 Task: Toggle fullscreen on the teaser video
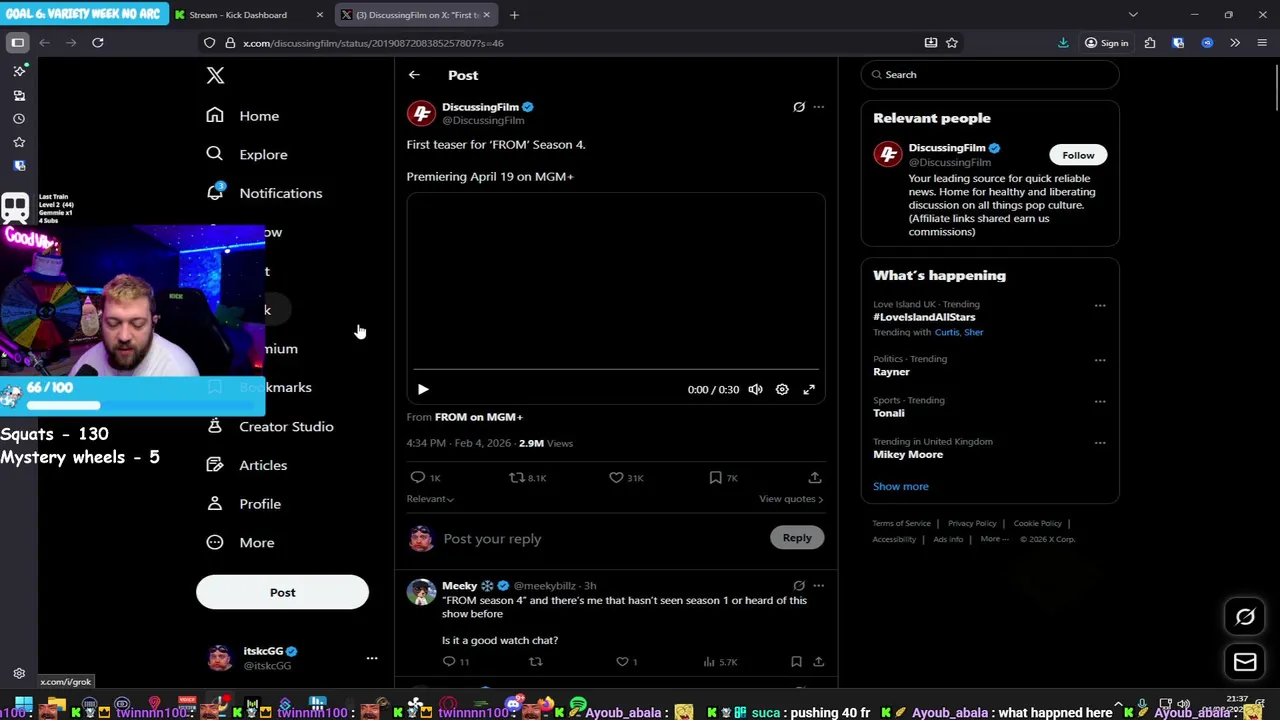(809, 389)
